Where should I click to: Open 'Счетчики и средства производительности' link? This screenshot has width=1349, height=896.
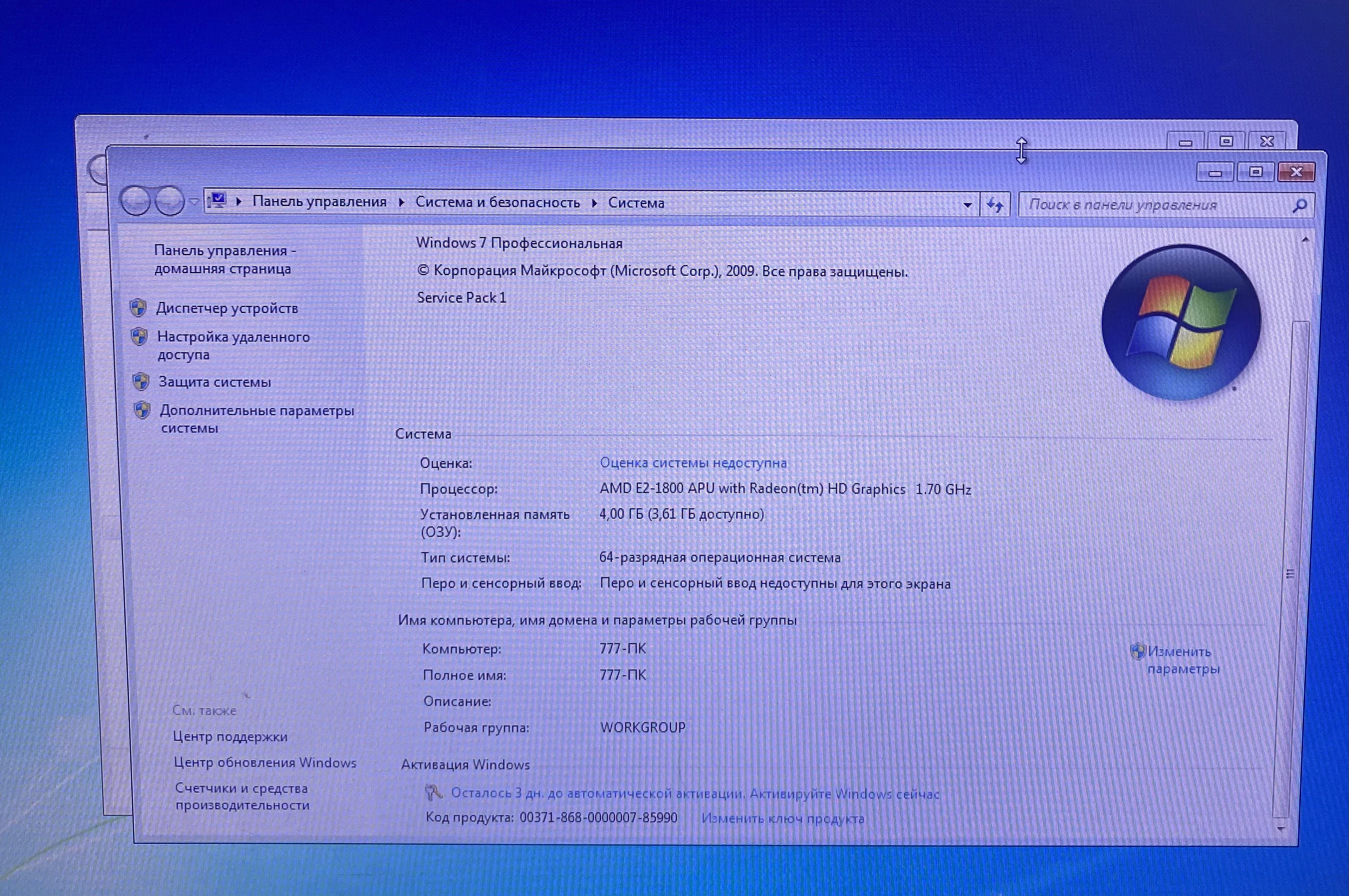point(243,796)
